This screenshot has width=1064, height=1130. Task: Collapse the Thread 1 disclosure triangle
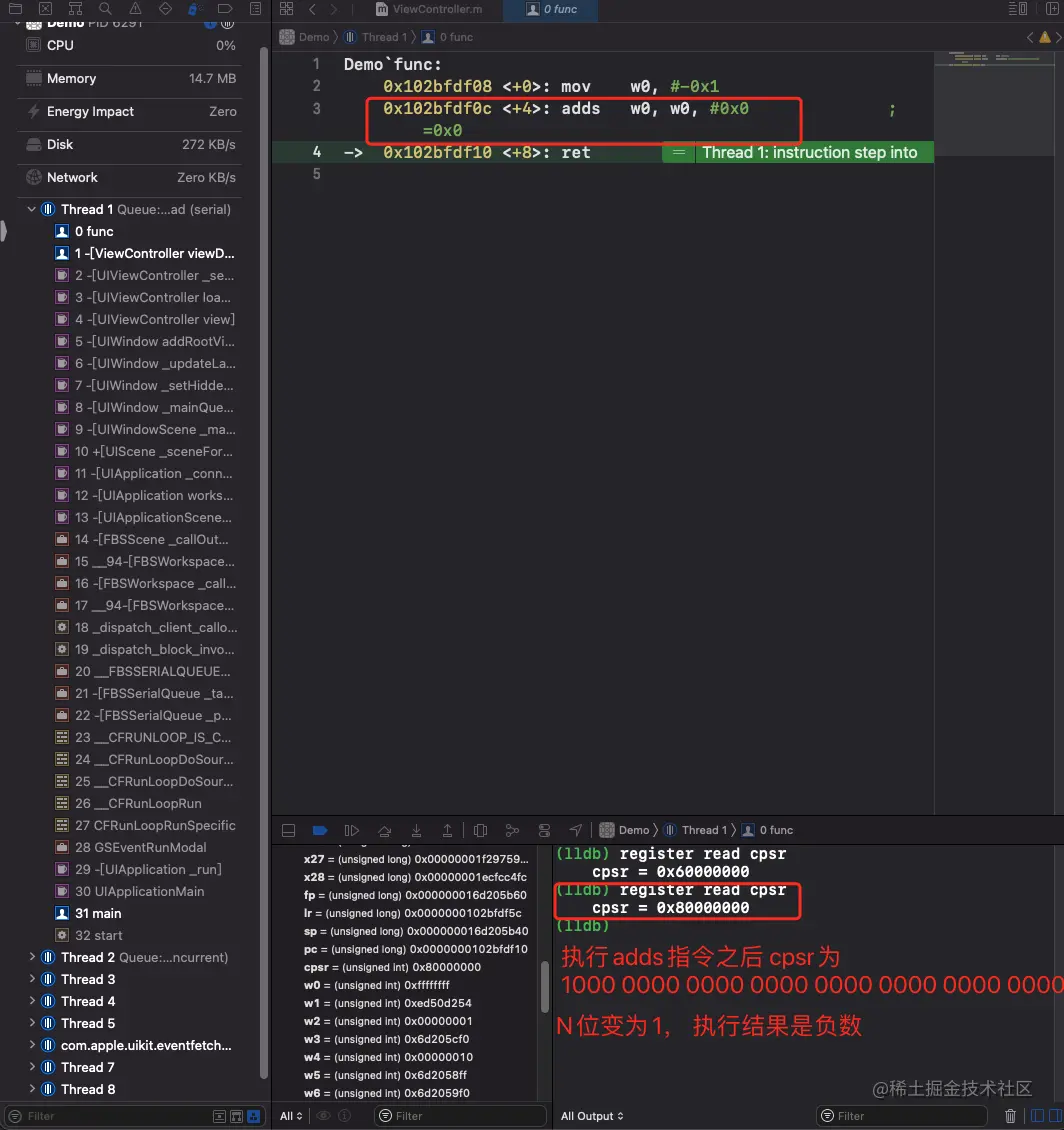tap(32, 209)
